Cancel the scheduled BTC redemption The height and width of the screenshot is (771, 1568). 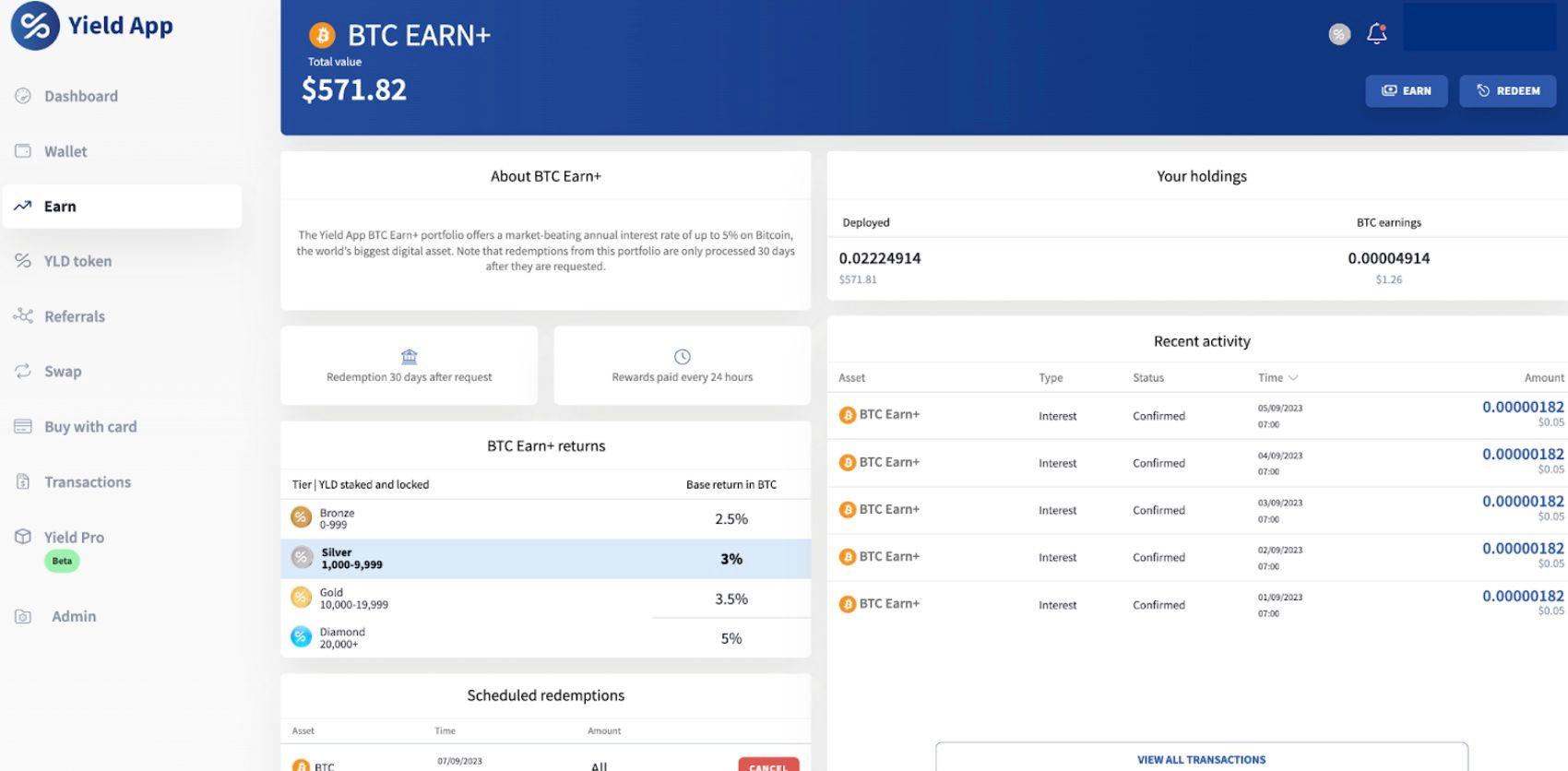pos(767,765)
